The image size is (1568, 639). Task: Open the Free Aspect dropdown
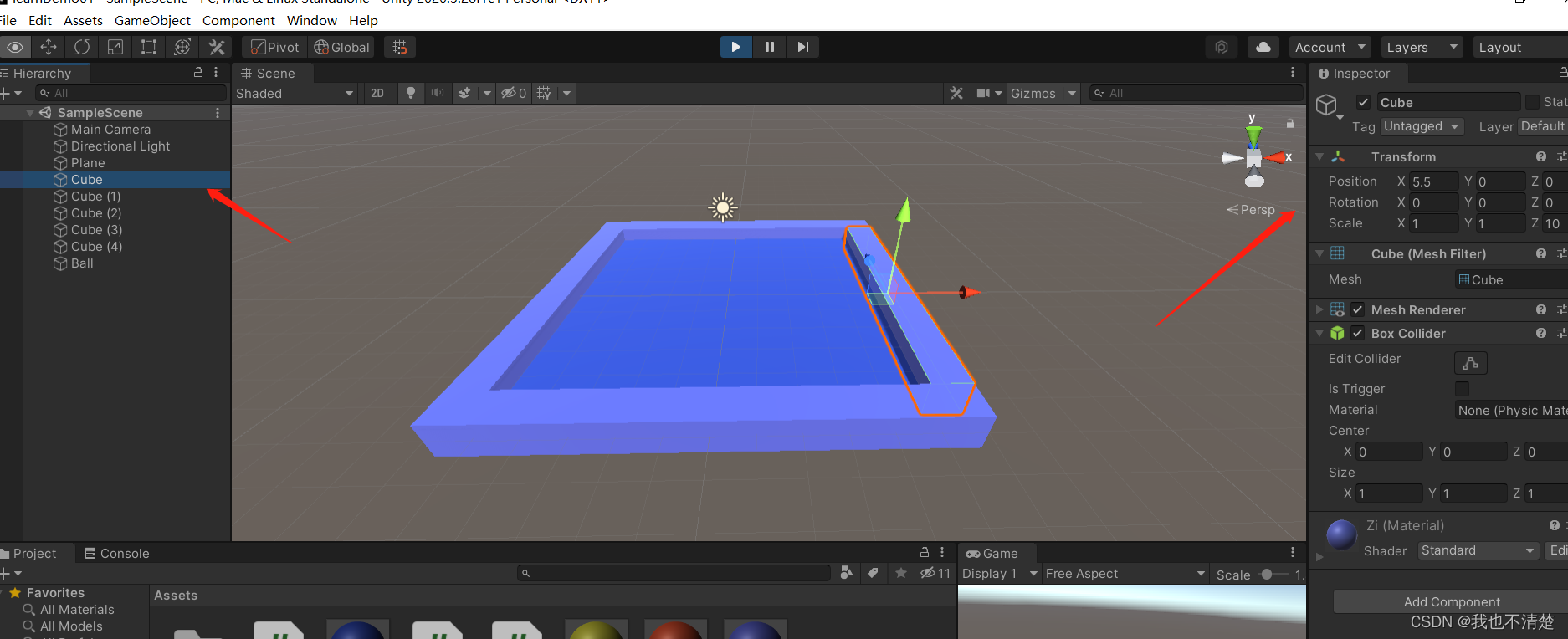point(1125,574)
